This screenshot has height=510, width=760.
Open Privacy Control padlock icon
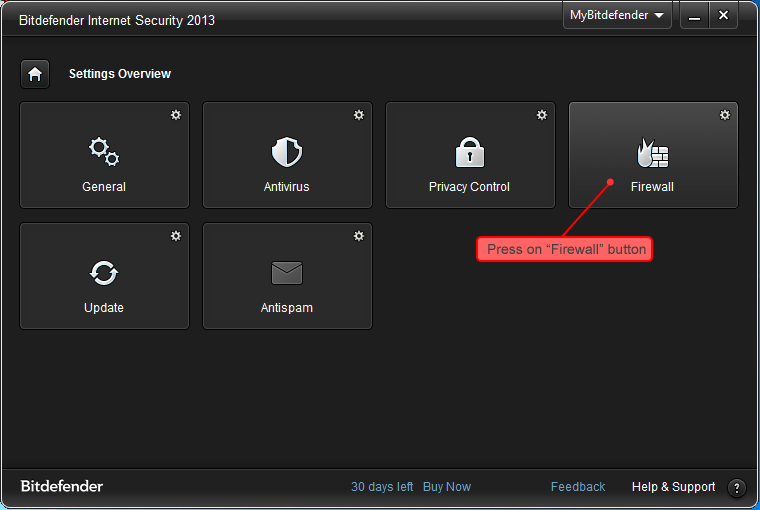pos(470,152)
